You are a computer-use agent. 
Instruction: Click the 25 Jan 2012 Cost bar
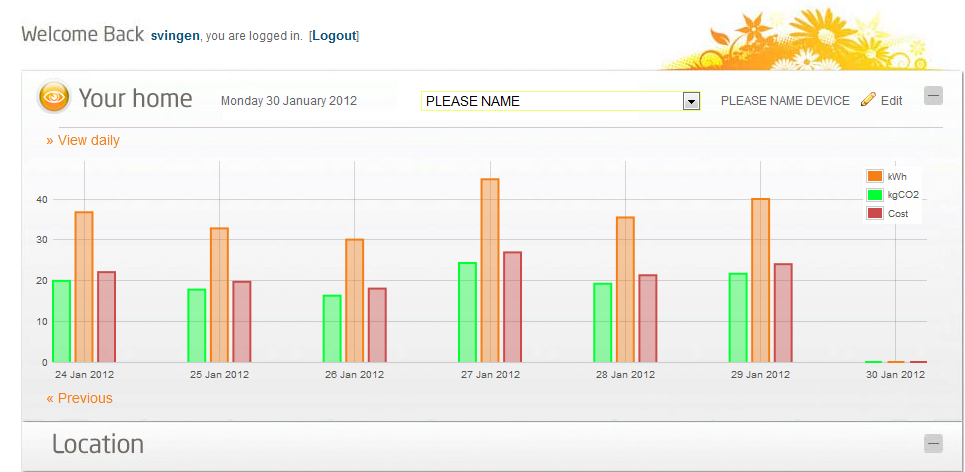(x=242, y=321)
